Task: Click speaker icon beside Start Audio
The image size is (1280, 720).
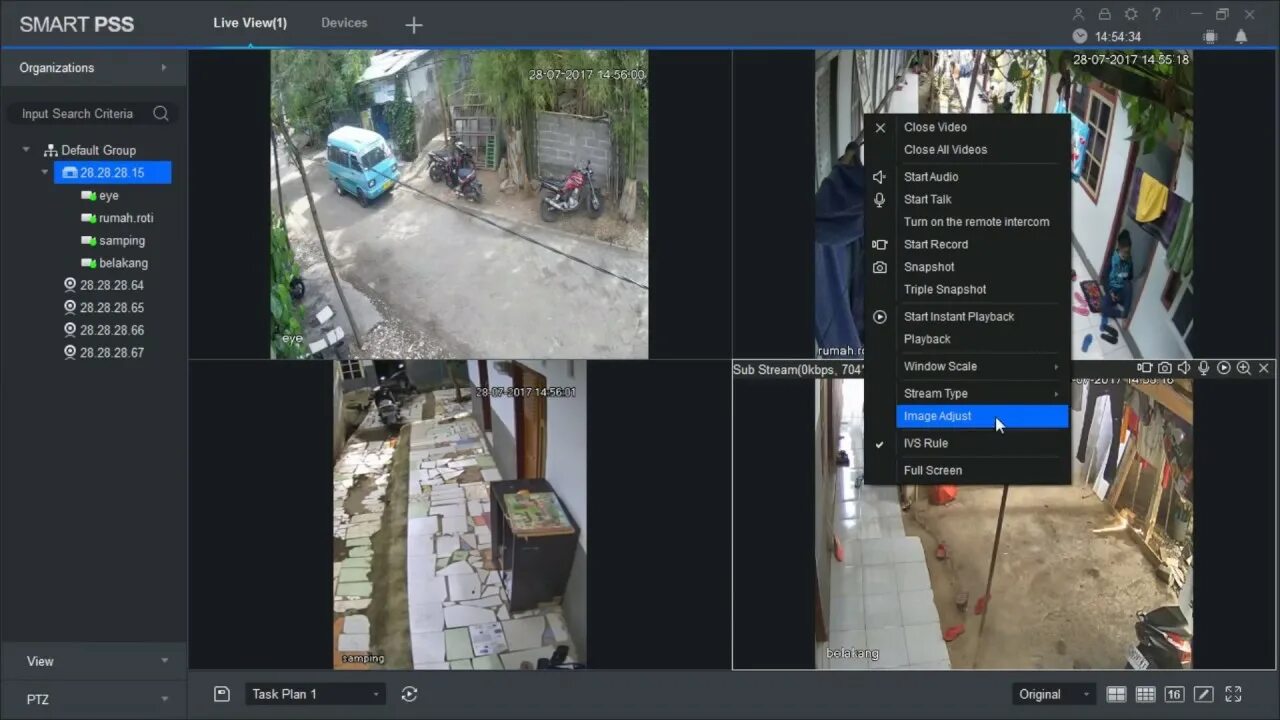Action: coord(880,177)
